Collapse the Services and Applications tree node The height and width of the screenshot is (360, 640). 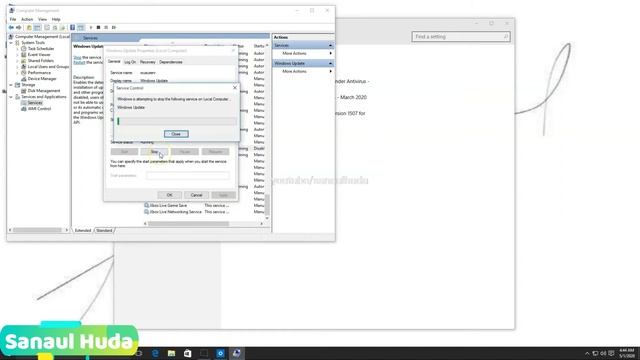[11, 97]
